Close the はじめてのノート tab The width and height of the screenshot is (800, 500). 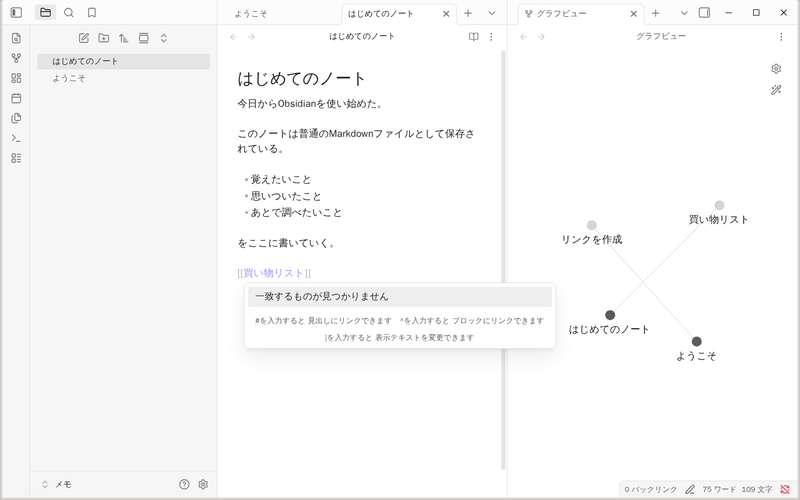pos(446,14)
